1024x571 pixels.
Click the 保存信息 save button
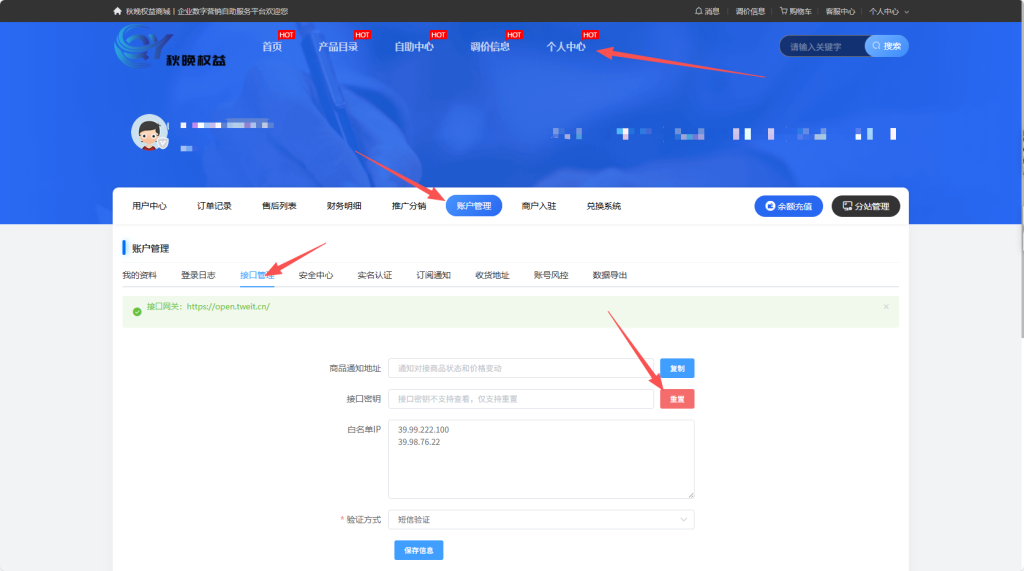coord(418,550)
